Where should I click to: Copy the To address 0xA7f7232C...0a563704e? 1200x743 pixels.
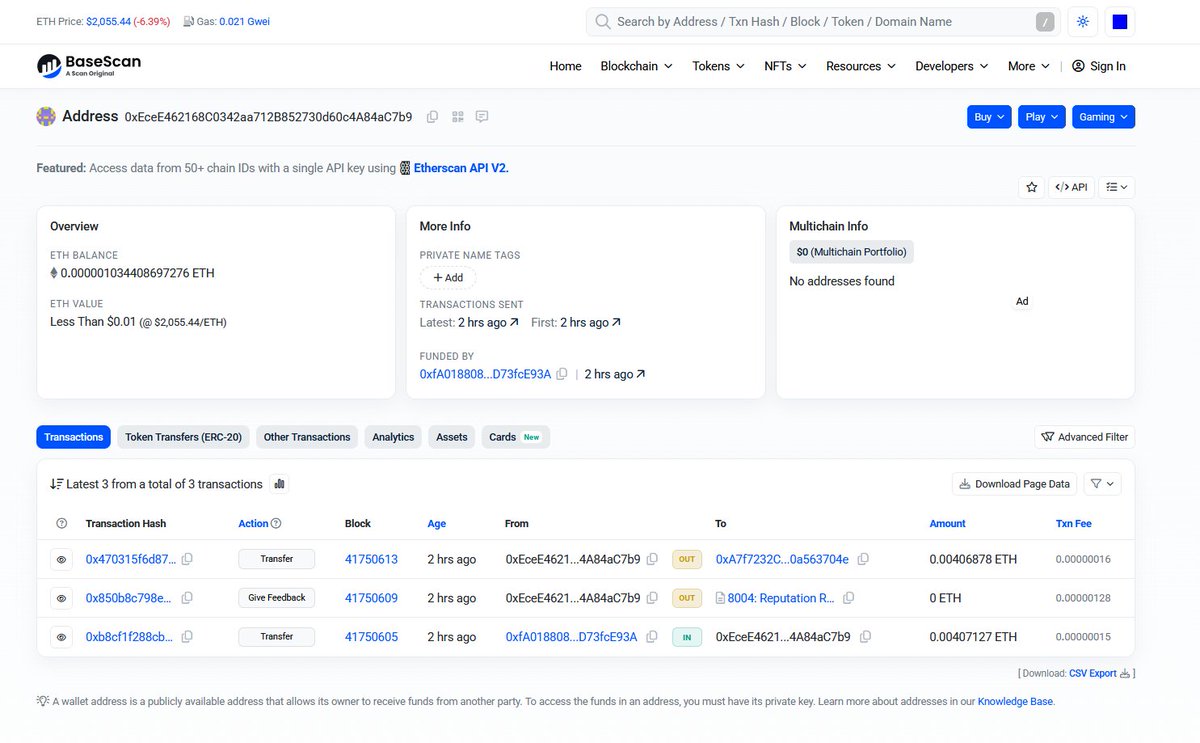(863, 559)
